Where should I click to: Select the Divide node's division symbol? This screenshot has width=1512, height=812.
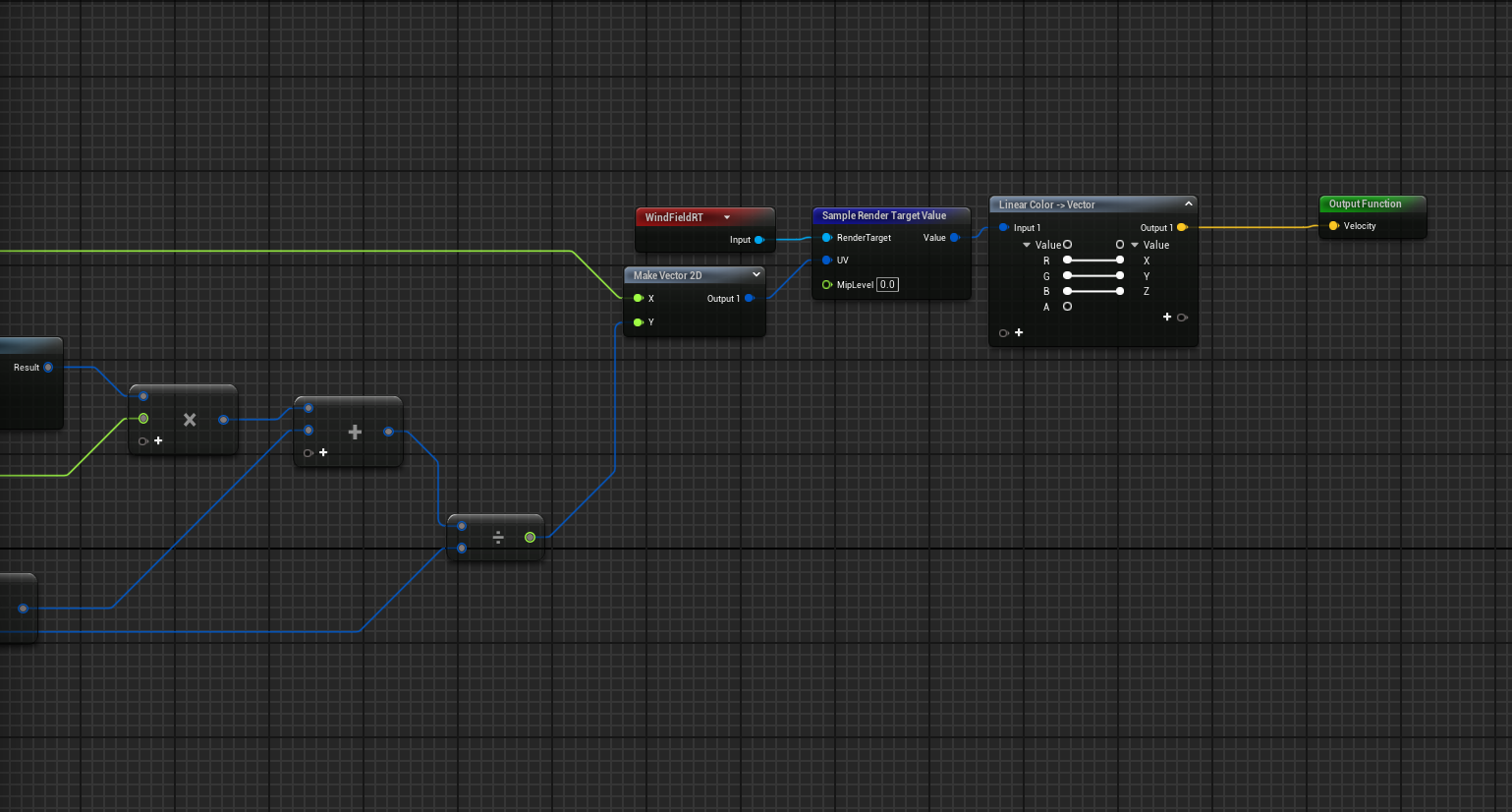[498, 537]
